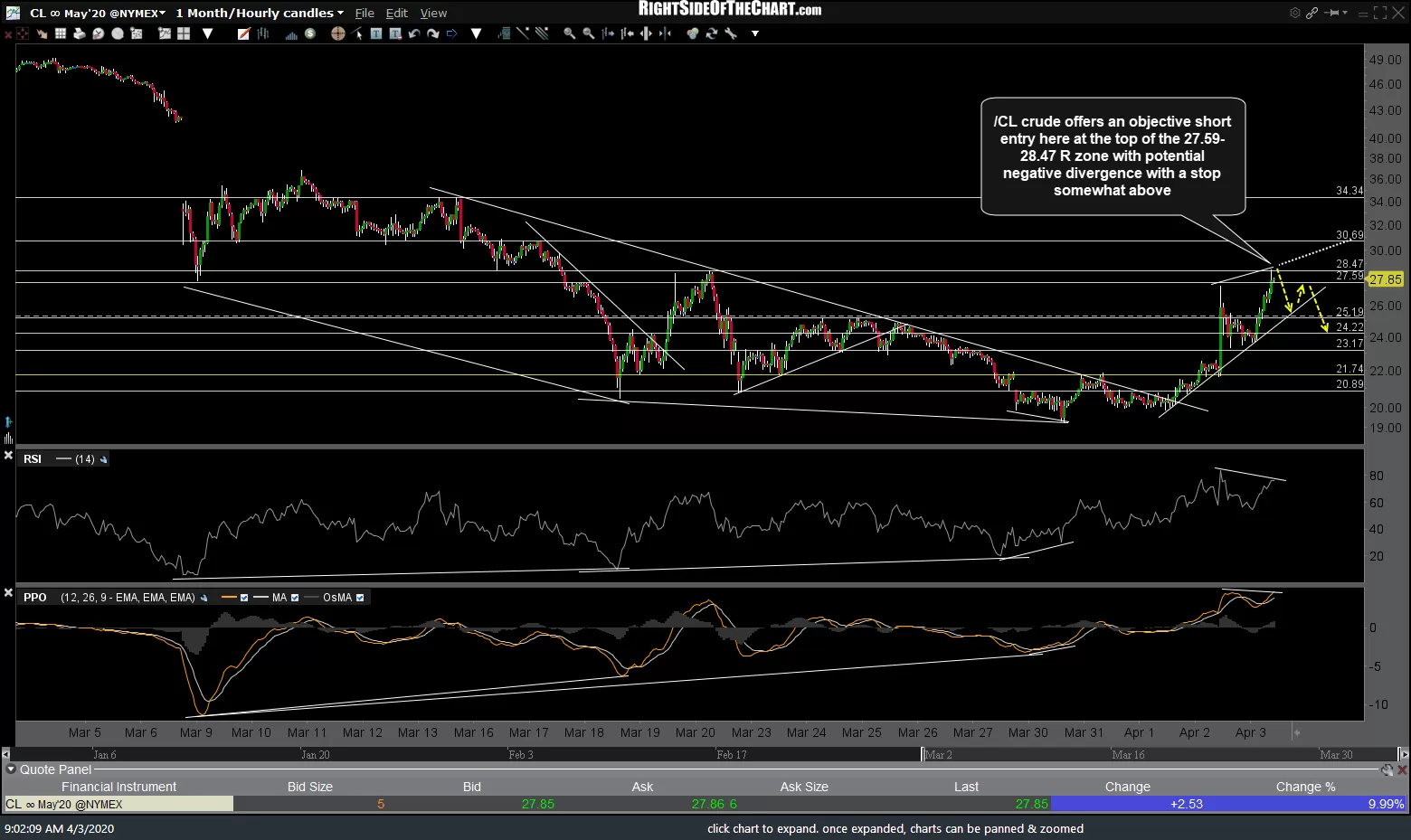Select the text annotation tool
1411x840 pixels.
click(376, 33)
